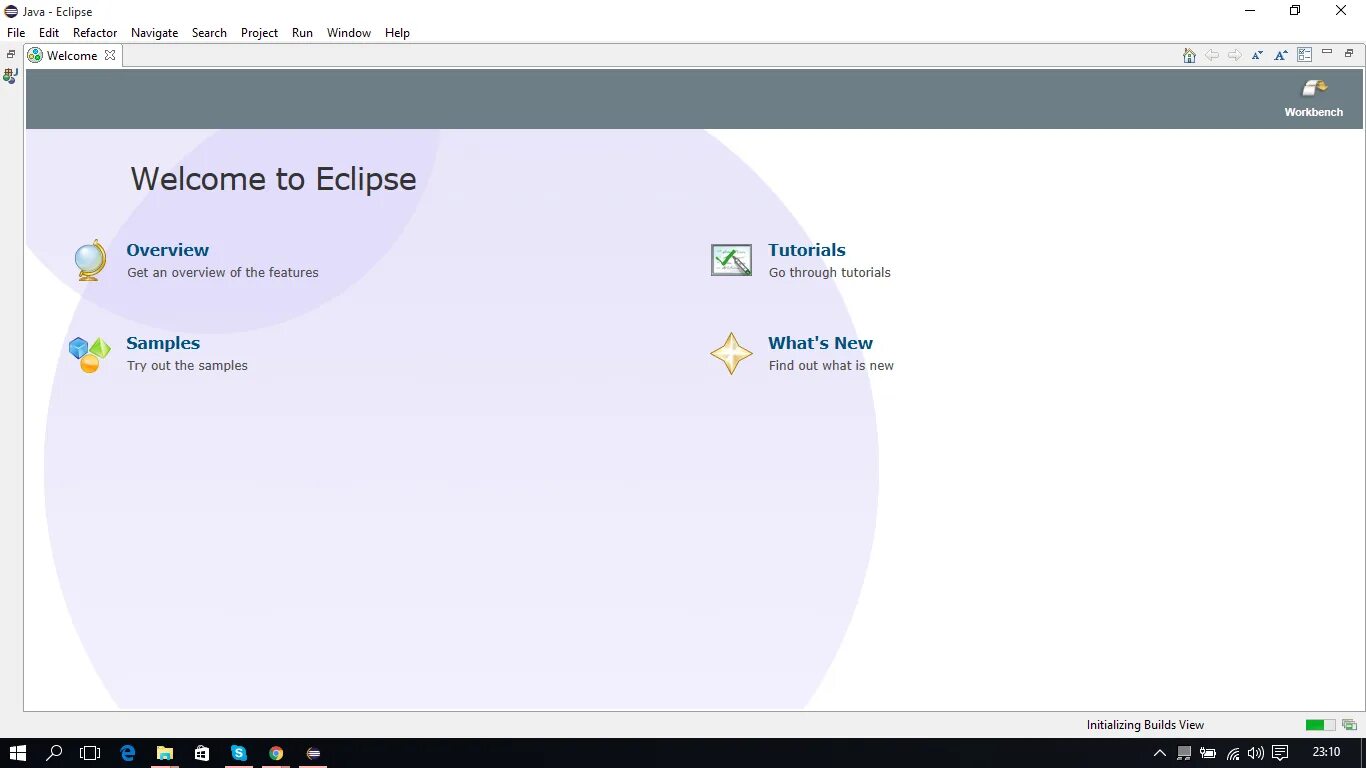Click 'Find out what is new' text
The height and width of the screenshot is (768, 1366).
831,365
